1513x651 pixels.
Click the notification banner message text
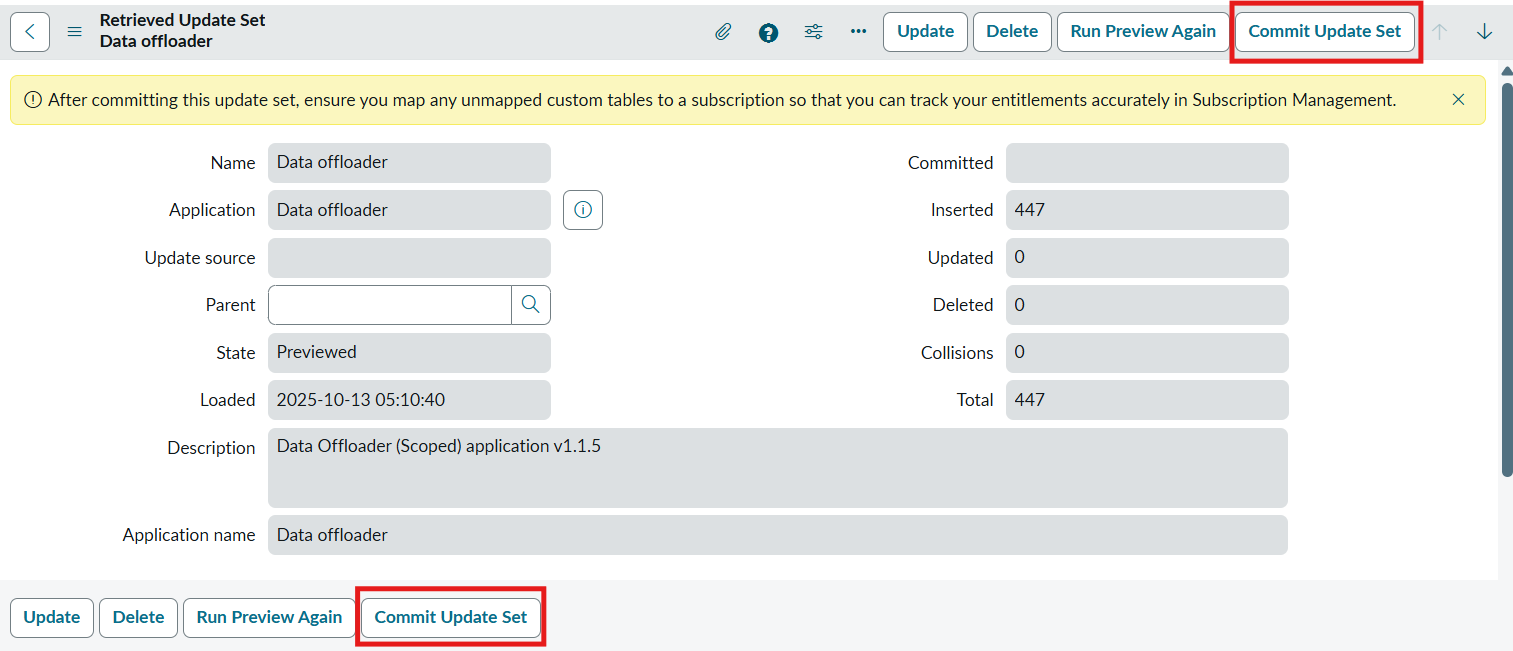tap(722, 100)
